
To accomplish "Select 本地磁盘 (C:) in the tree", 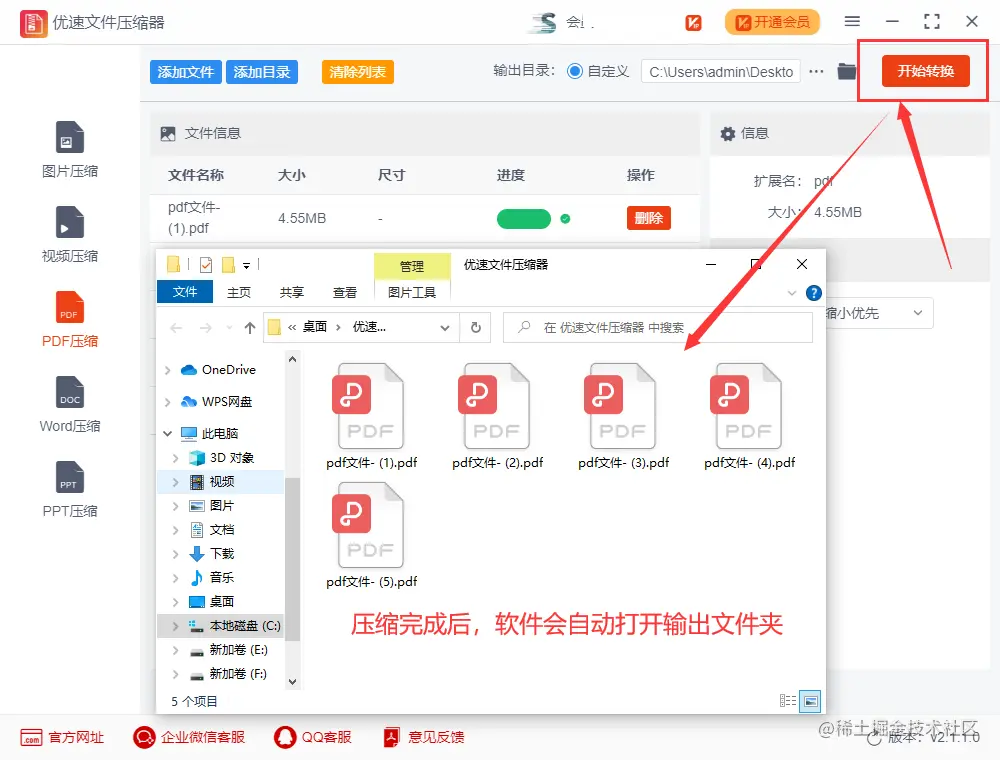I will point(221,626).
